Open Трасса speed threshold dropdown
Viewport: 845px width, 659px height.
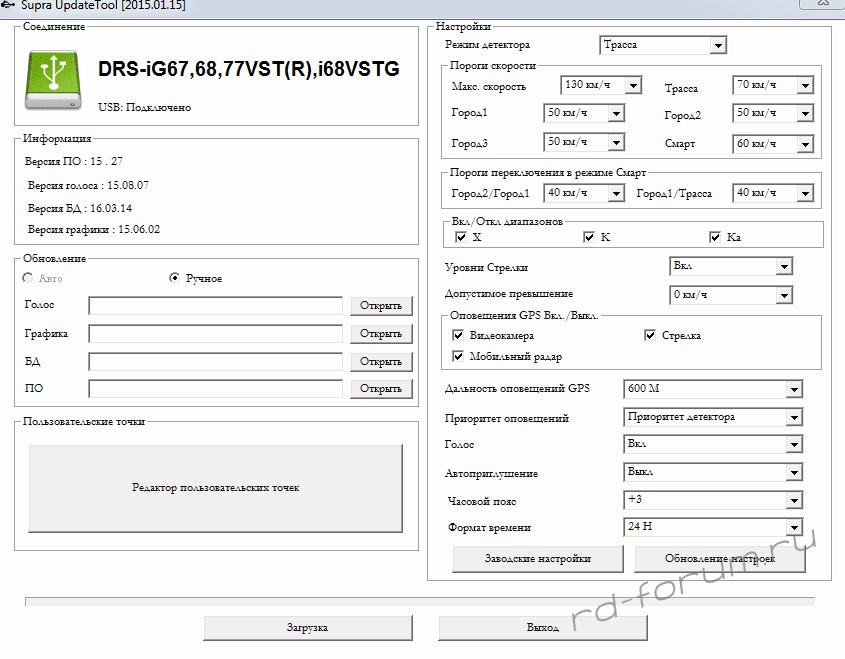click(773, 85)
